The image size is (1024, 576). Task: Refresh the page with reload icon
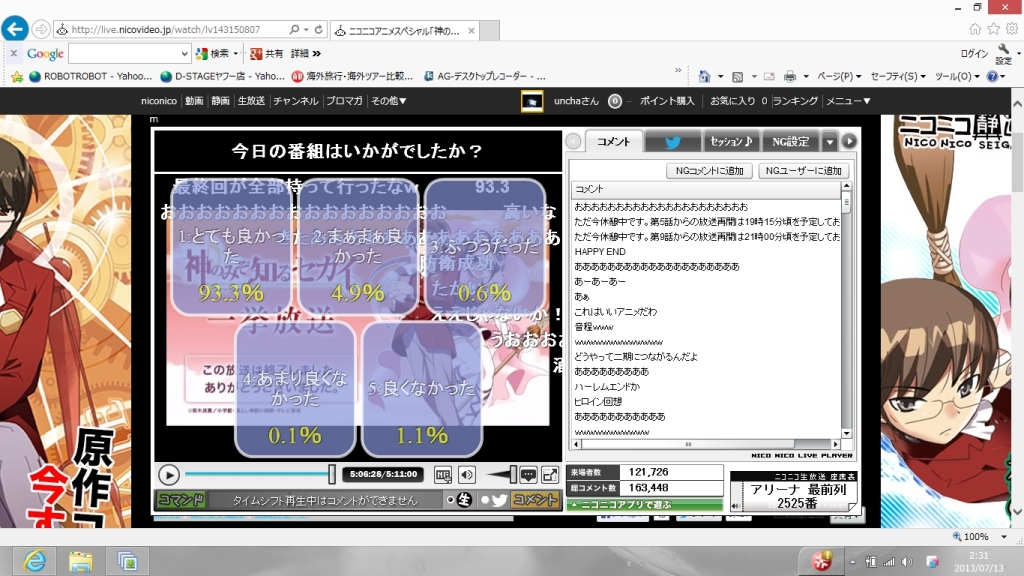(x=319, y=29)
